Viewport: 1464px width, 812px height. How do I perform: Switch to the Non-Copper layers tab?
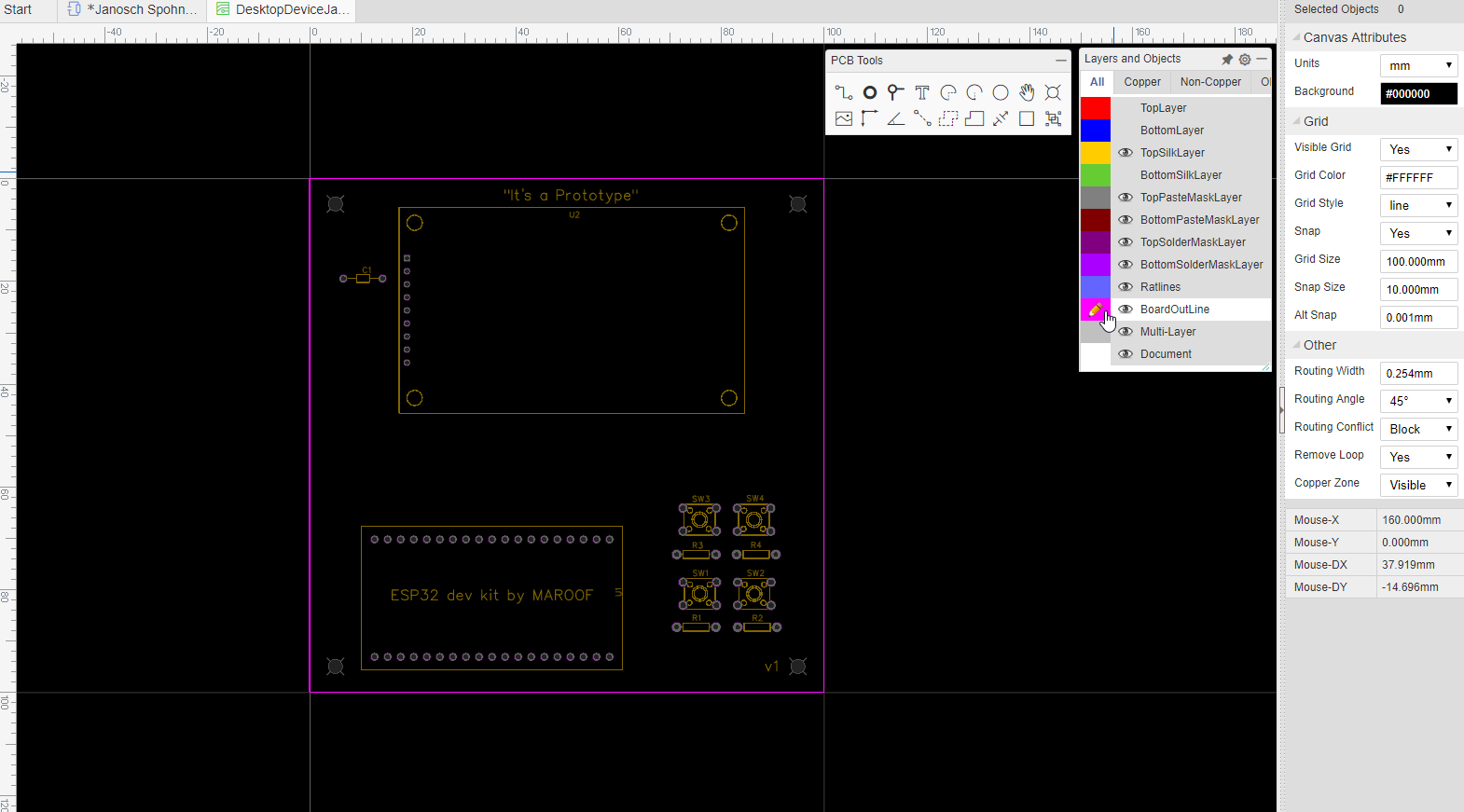pos(1210,82)
